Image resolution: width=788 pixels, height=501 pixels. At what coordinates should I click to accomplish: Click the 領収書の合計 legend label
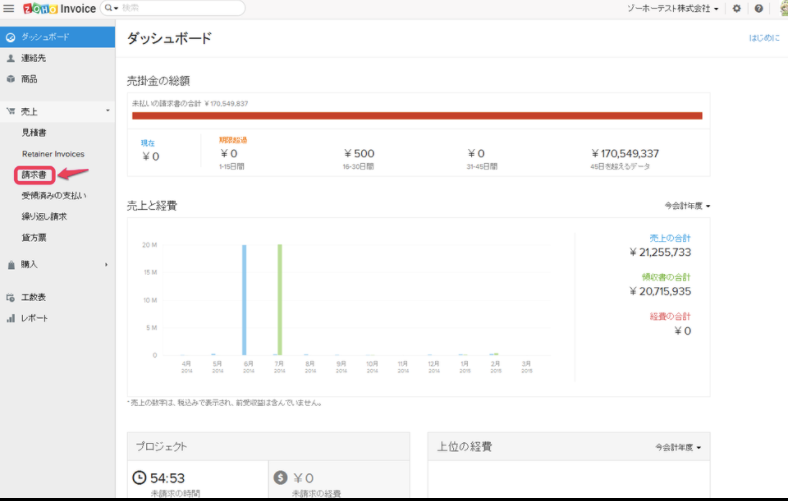tap(666, 277)
